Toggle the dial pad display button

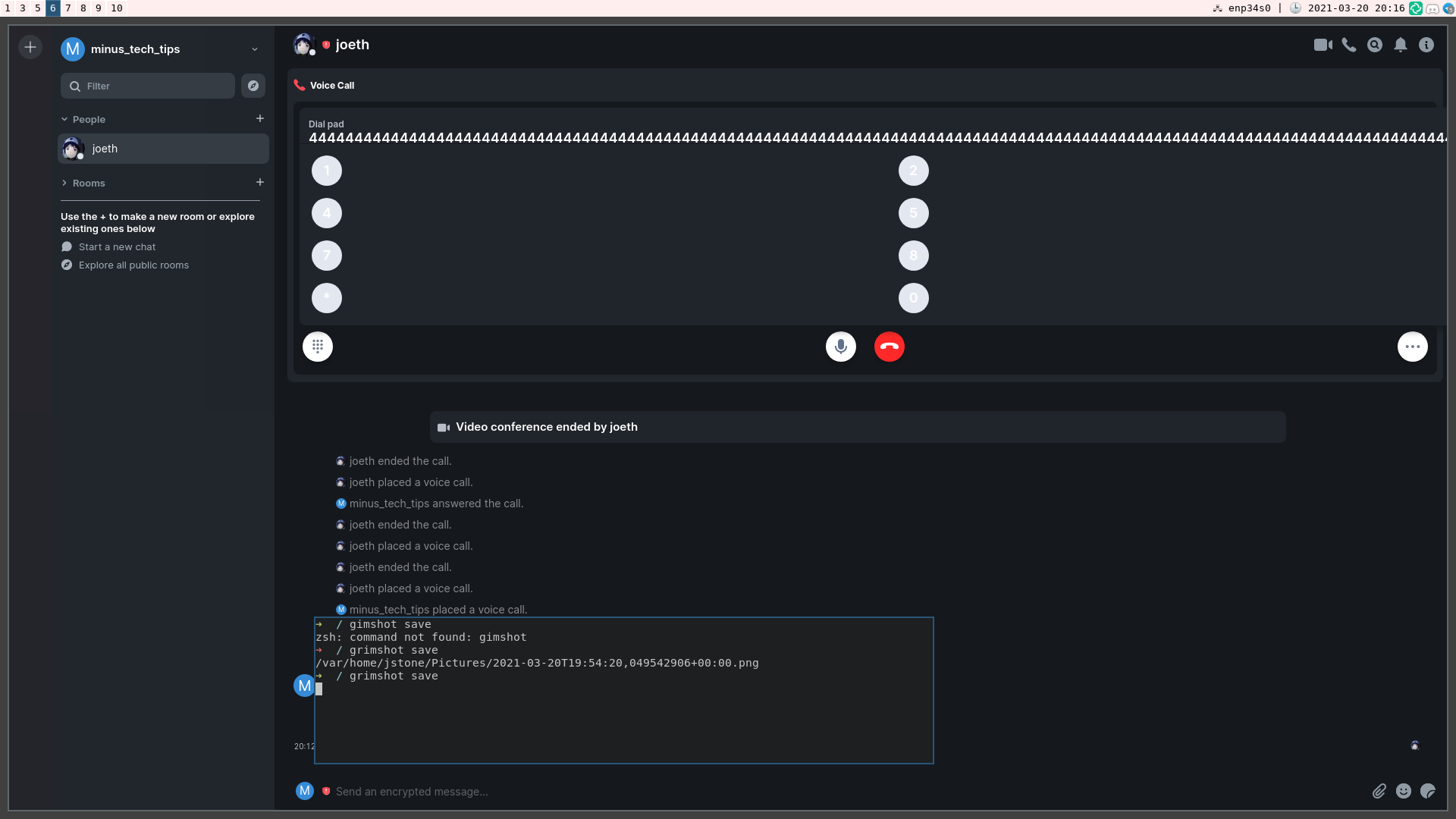[x=317, y=347]
